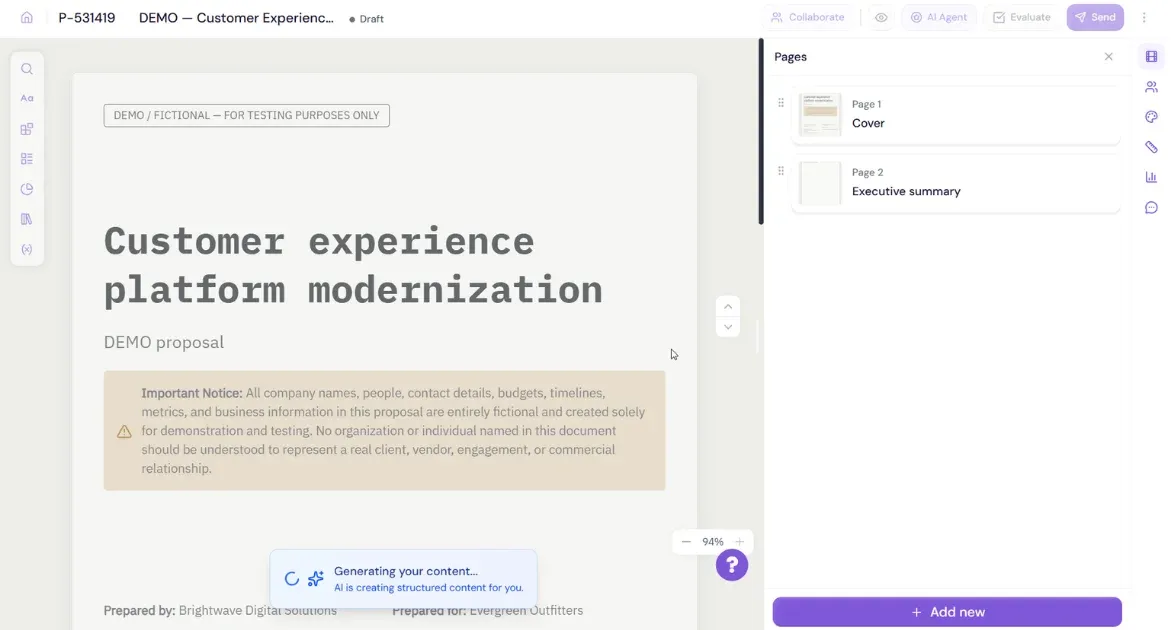Select the Pages panel icon in right sidebar
This screenshot has width=1171, height=630.
pos(1151,57)
